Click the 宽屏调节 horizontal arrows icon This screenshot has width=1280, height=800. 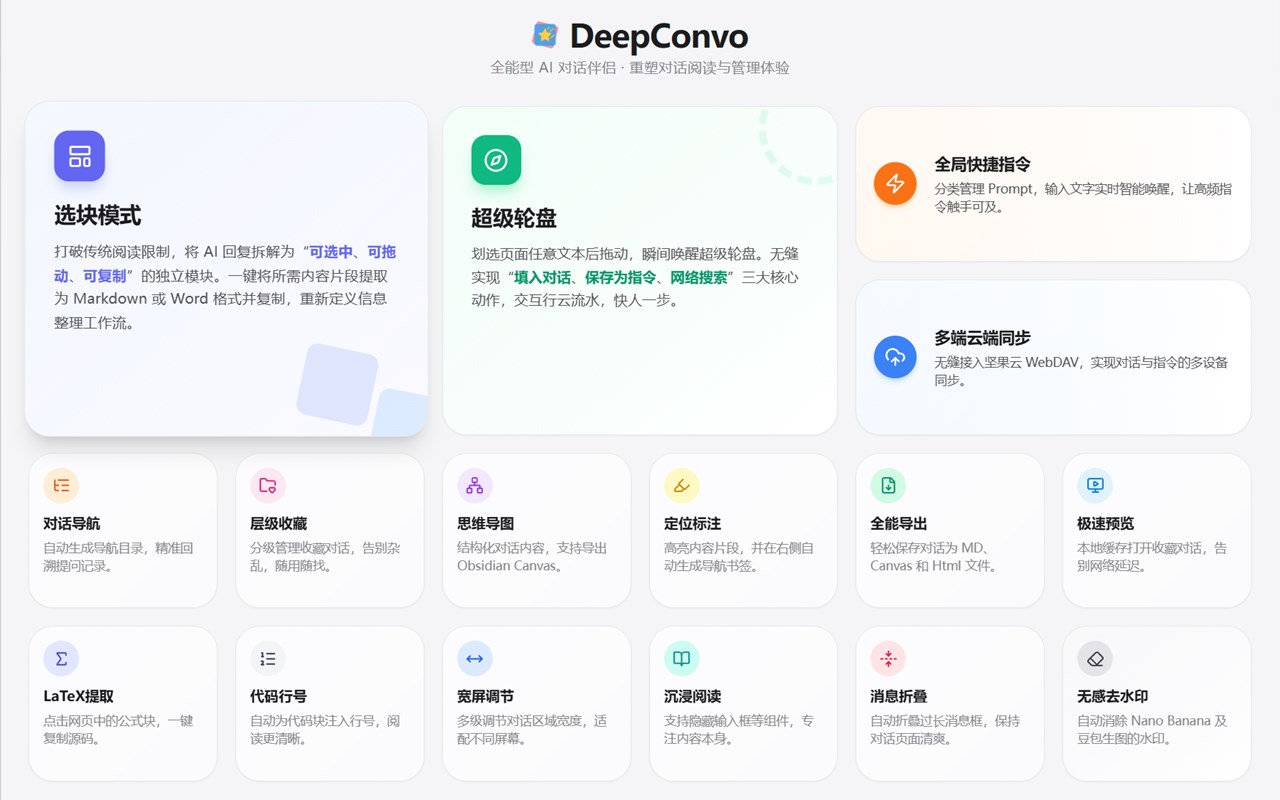pos(475,658)
